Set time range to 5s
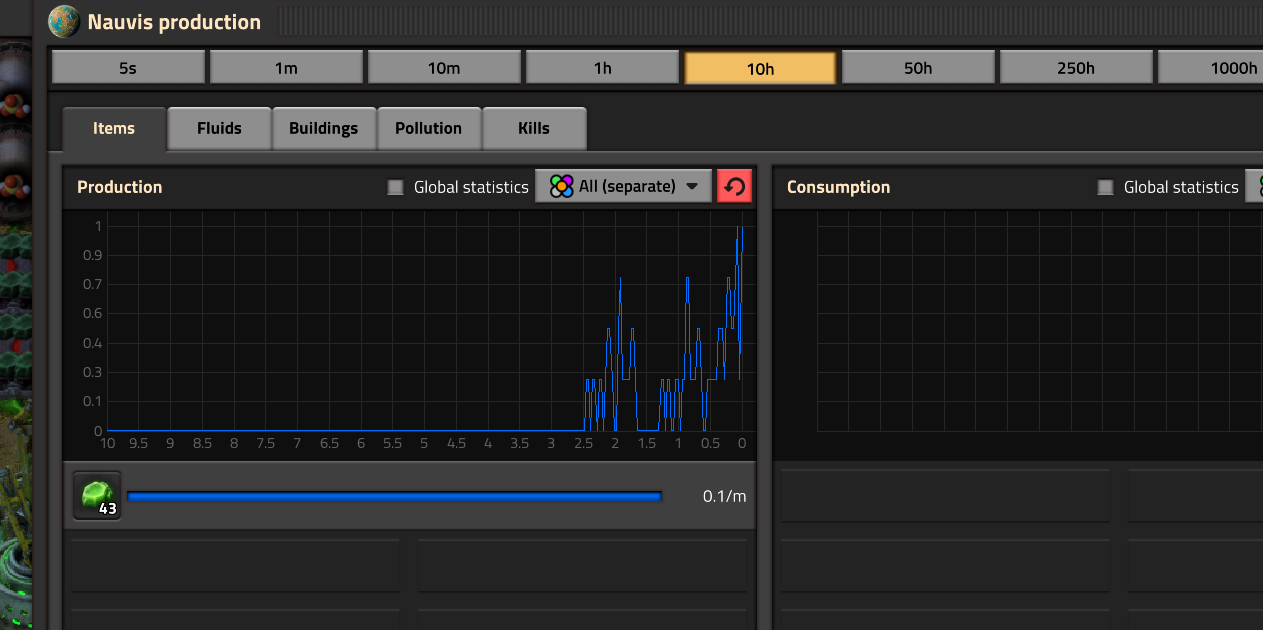1263x630 pixels. click(127, 68)
